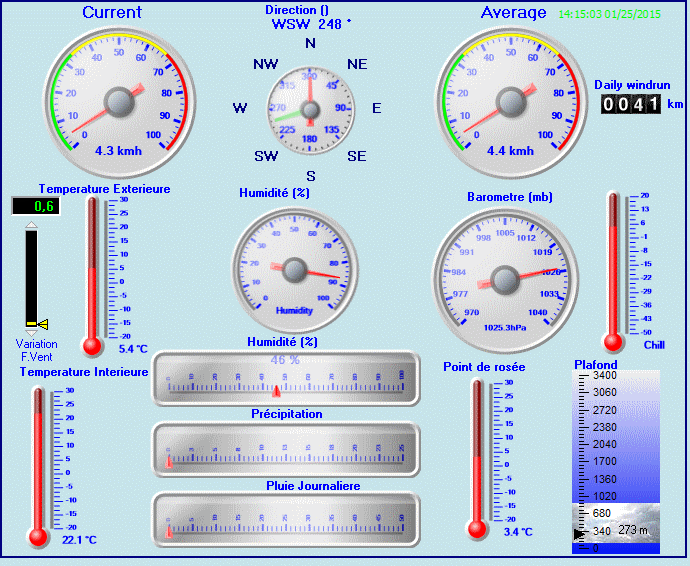Click the down arrow below Variation bar
This screenshot has height=566, width=690.
coord(31,331)
